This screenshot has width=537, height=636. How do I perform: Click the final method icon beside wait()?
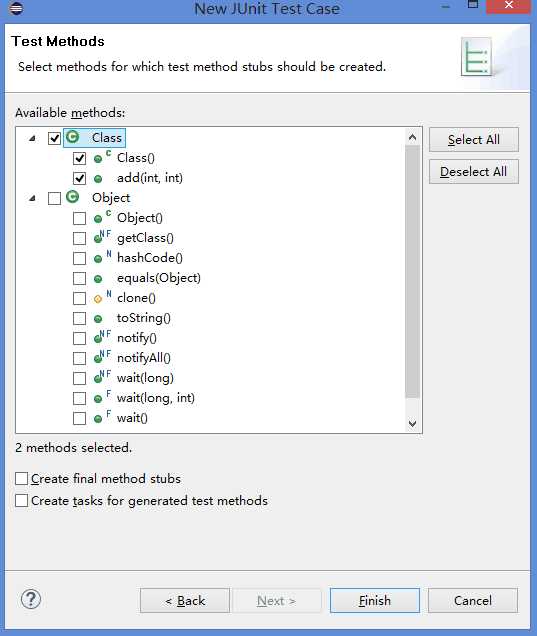[x=102, y=417]
